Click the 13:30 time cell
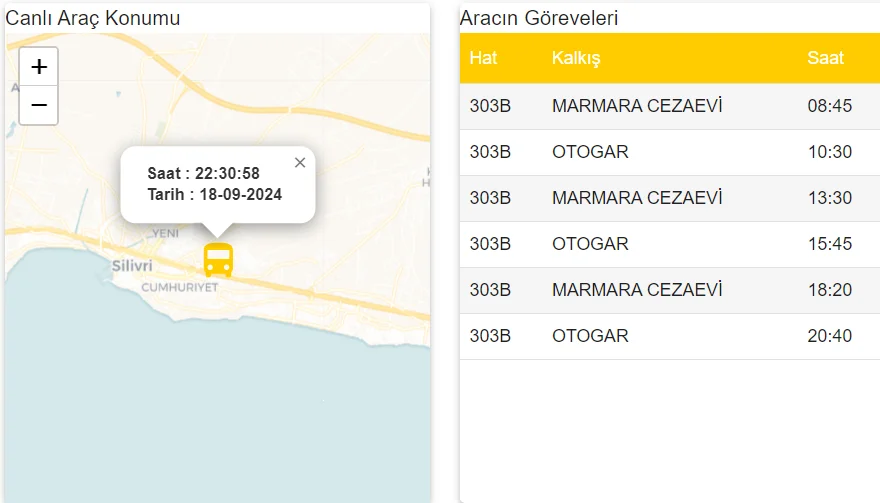The height and width of the screenshot is (503, 880). point(829,198)
